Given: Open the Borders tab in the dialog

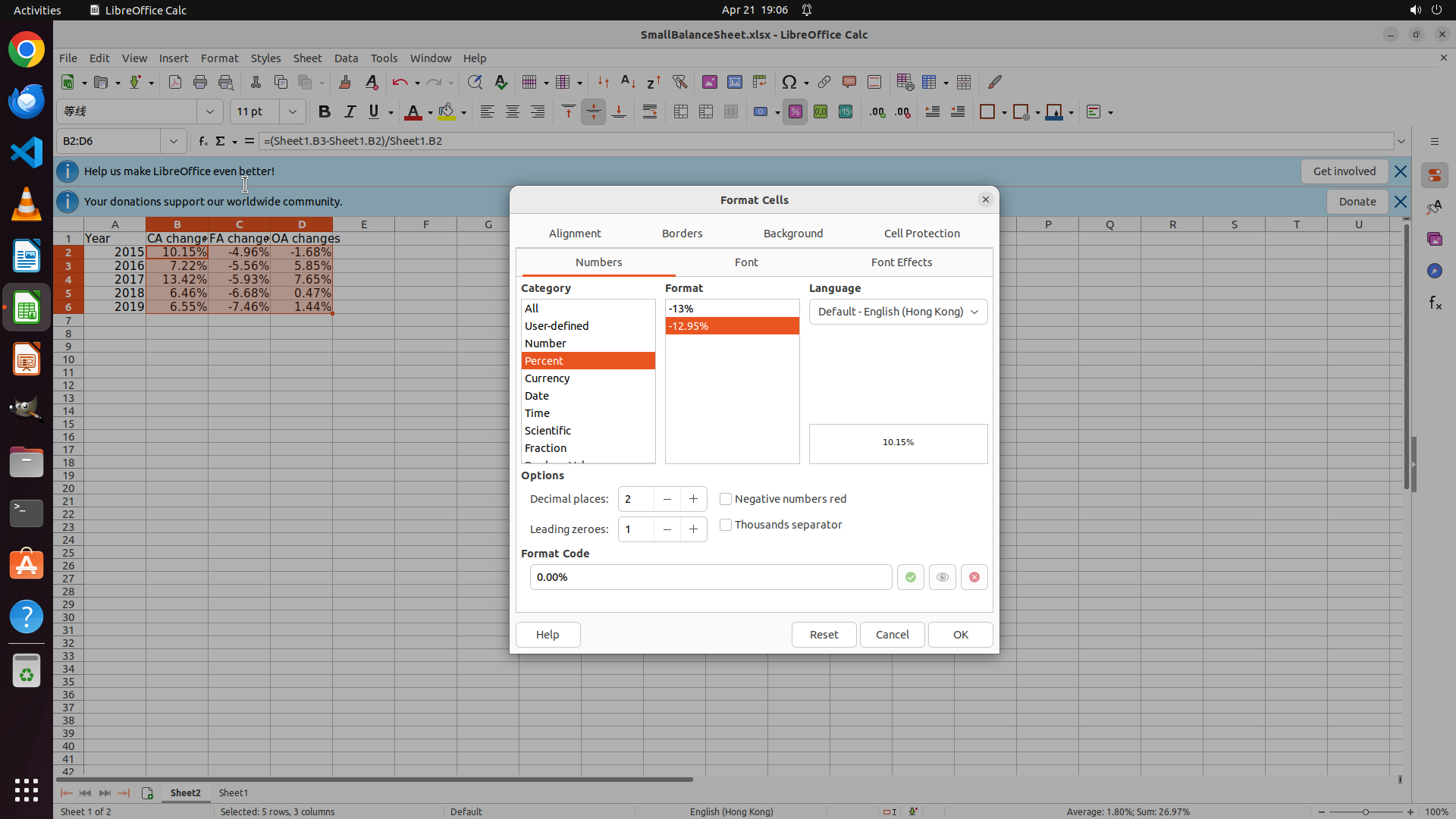Looking at the screenshot, I should point(682,234).
